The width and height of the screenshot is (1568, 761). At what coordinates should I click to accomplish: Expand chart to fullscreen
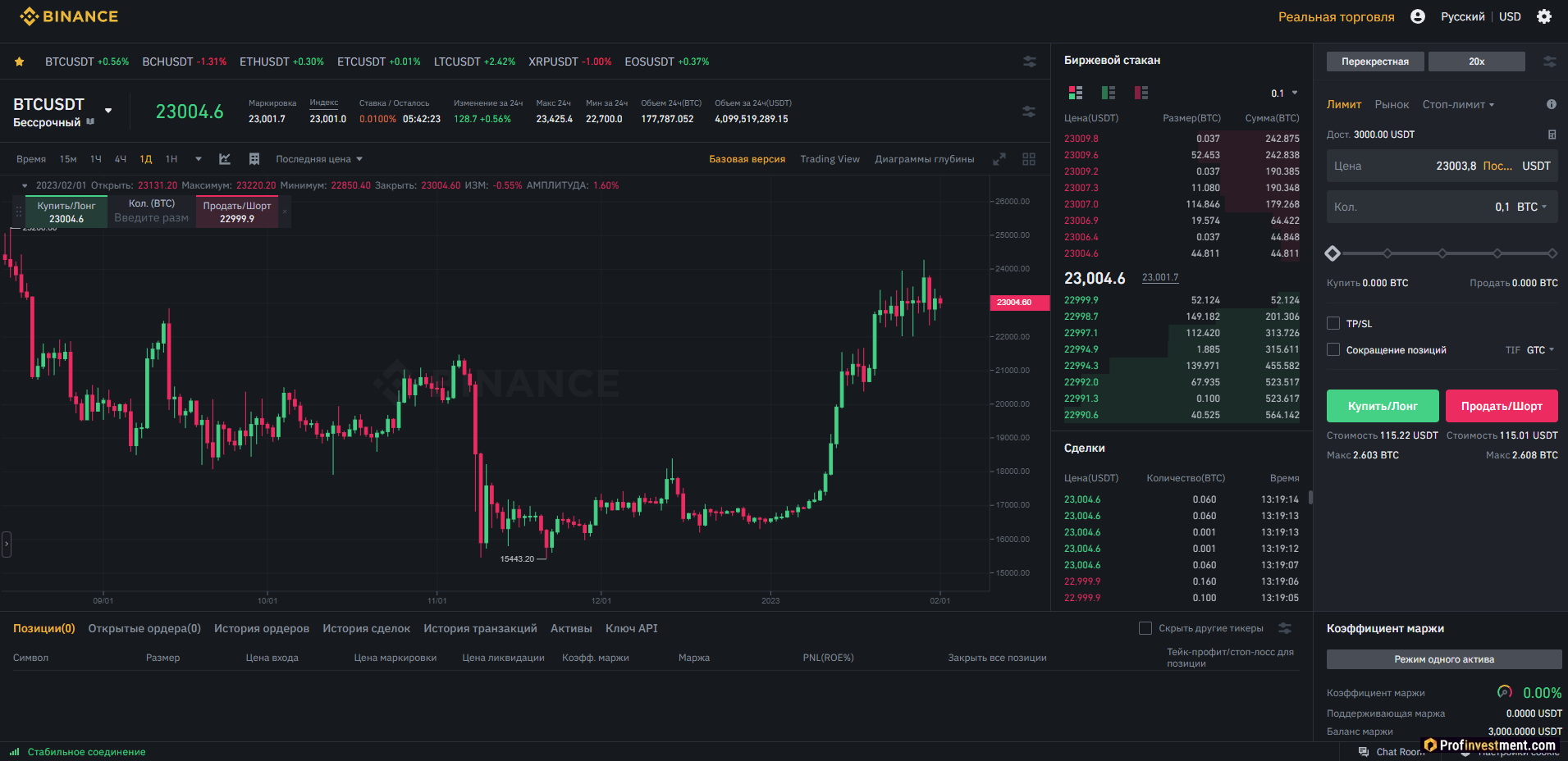(x=999, y=159)
